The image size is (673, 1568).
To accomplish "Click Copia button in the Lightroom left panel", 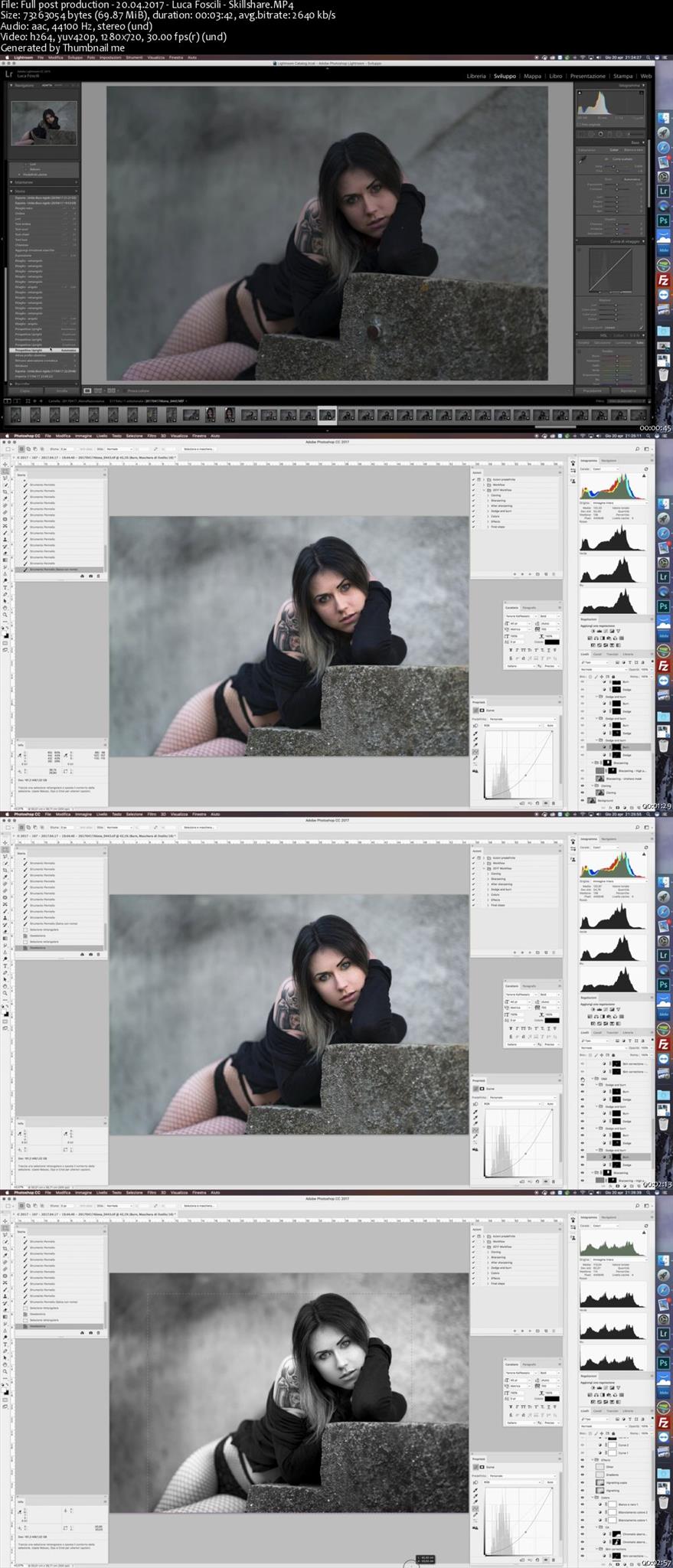I will pyautogui.click(x=25, y=390).
